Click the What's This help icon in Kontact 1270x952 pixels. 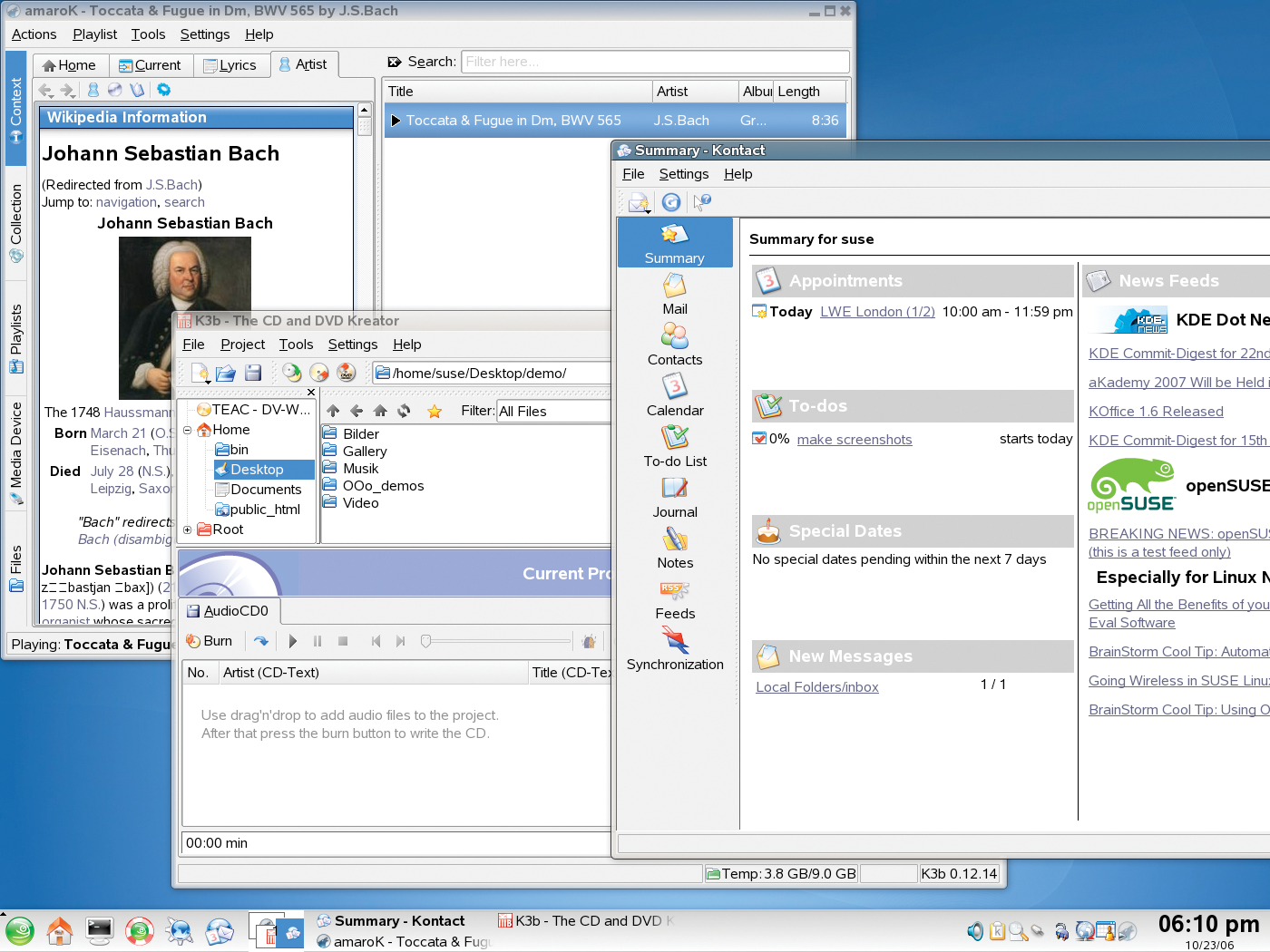pyautogui.click(x=702, y=202)
